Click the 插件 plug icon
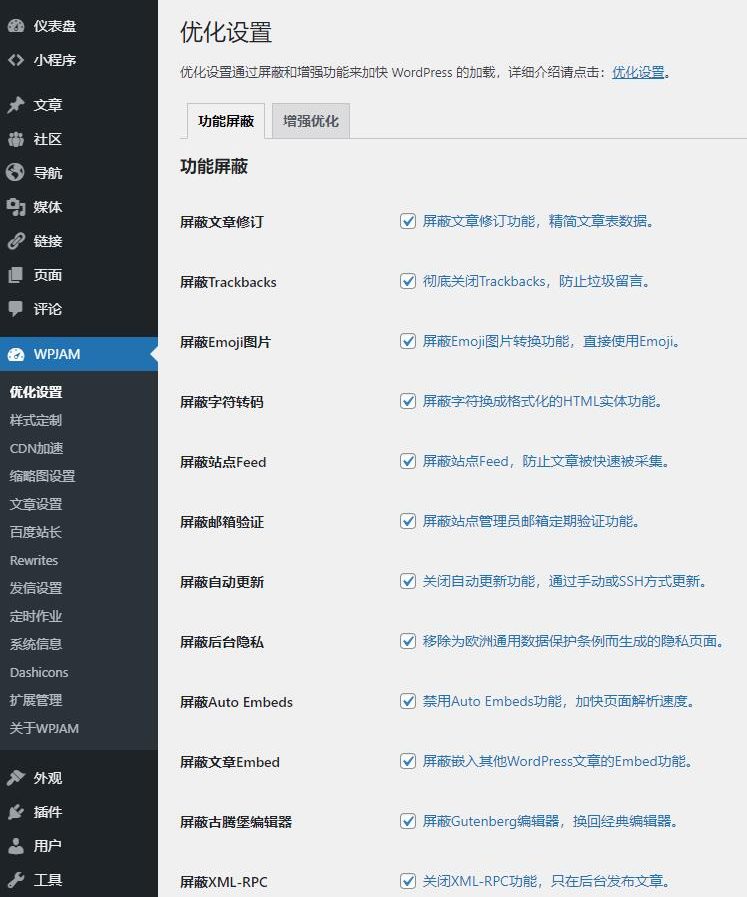Screen dimensions: 747x897 click(x=16, y=812)
